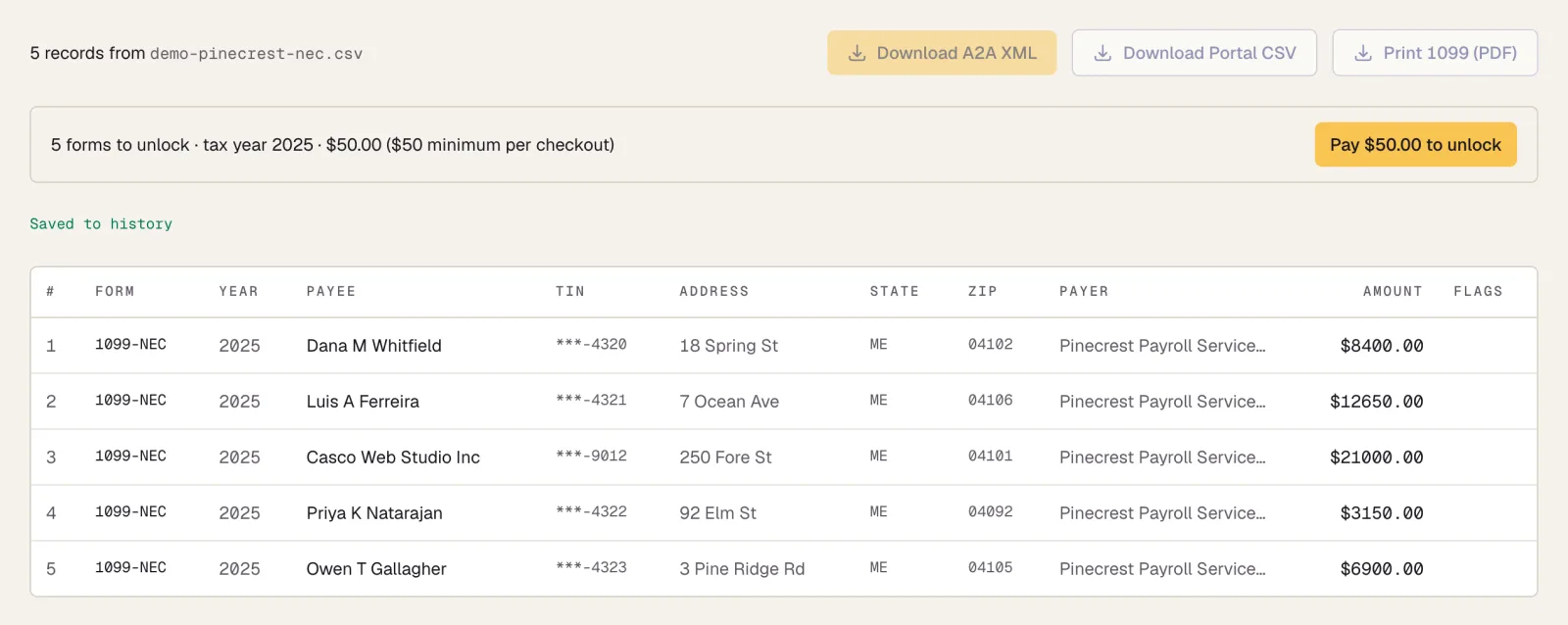1568x625 pixels.
Task: Click the YEAR column header
Action: [239, 292]
